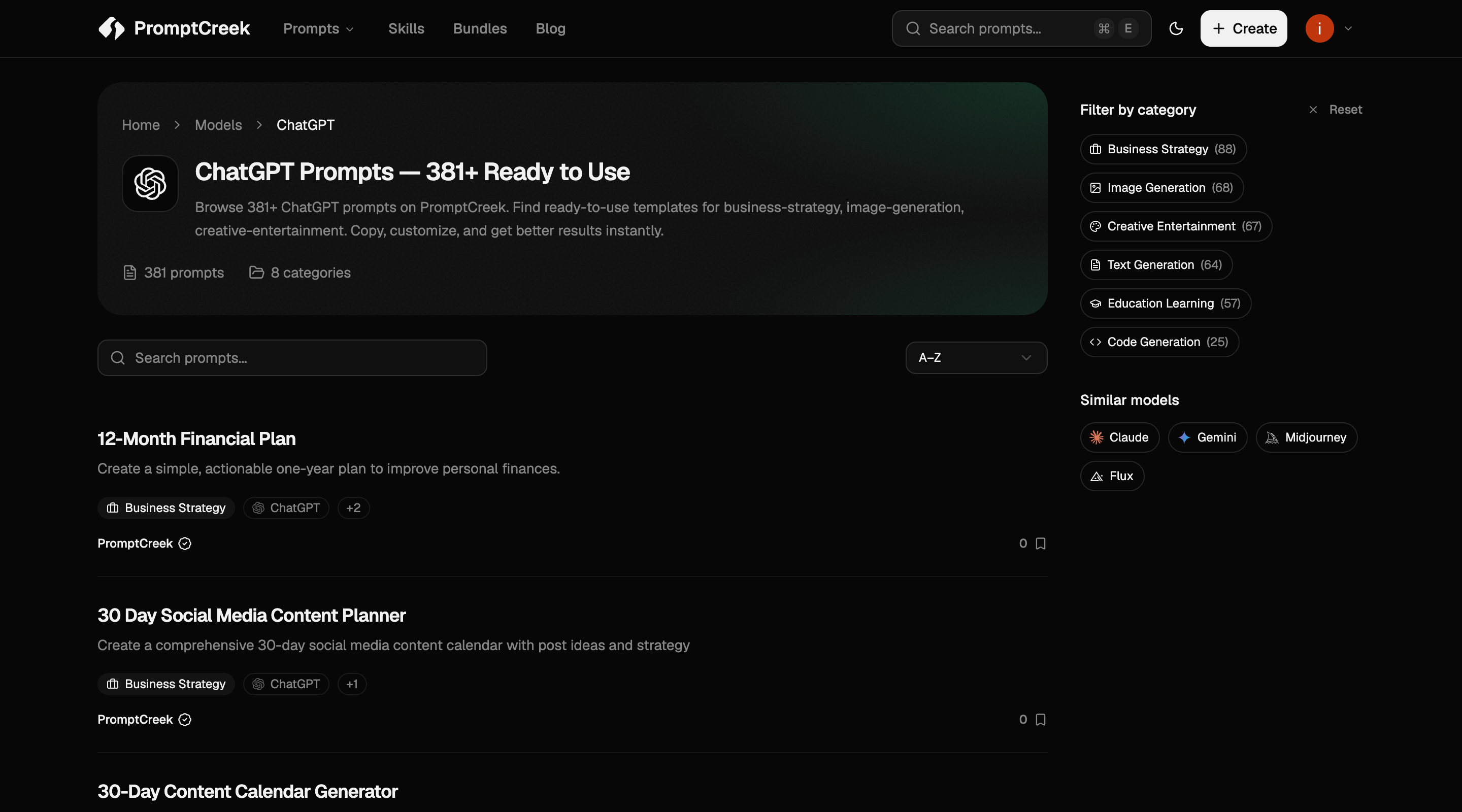Screen dimensions: 1462x812
Task: Click the ⌘ shortcut key hint in search
Action: click(x=1103, y=28)
